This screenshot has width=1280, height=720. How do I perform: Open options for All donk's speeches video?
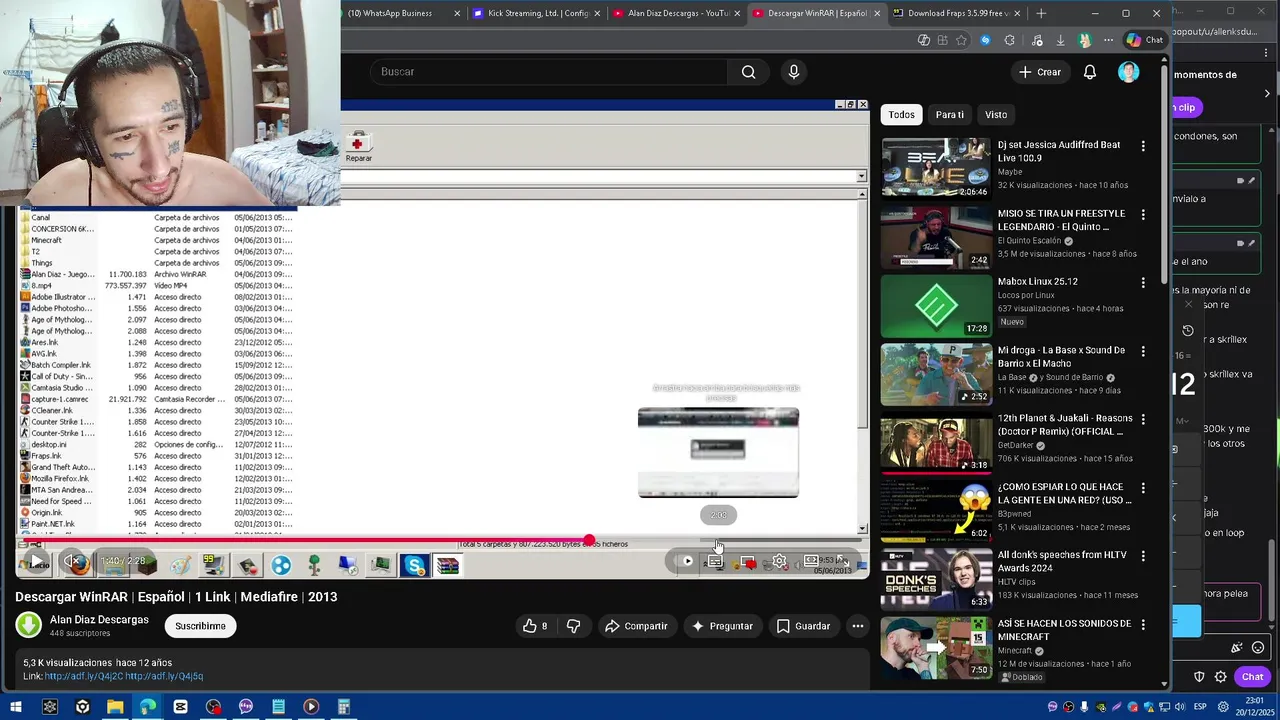coord(1143,556)
